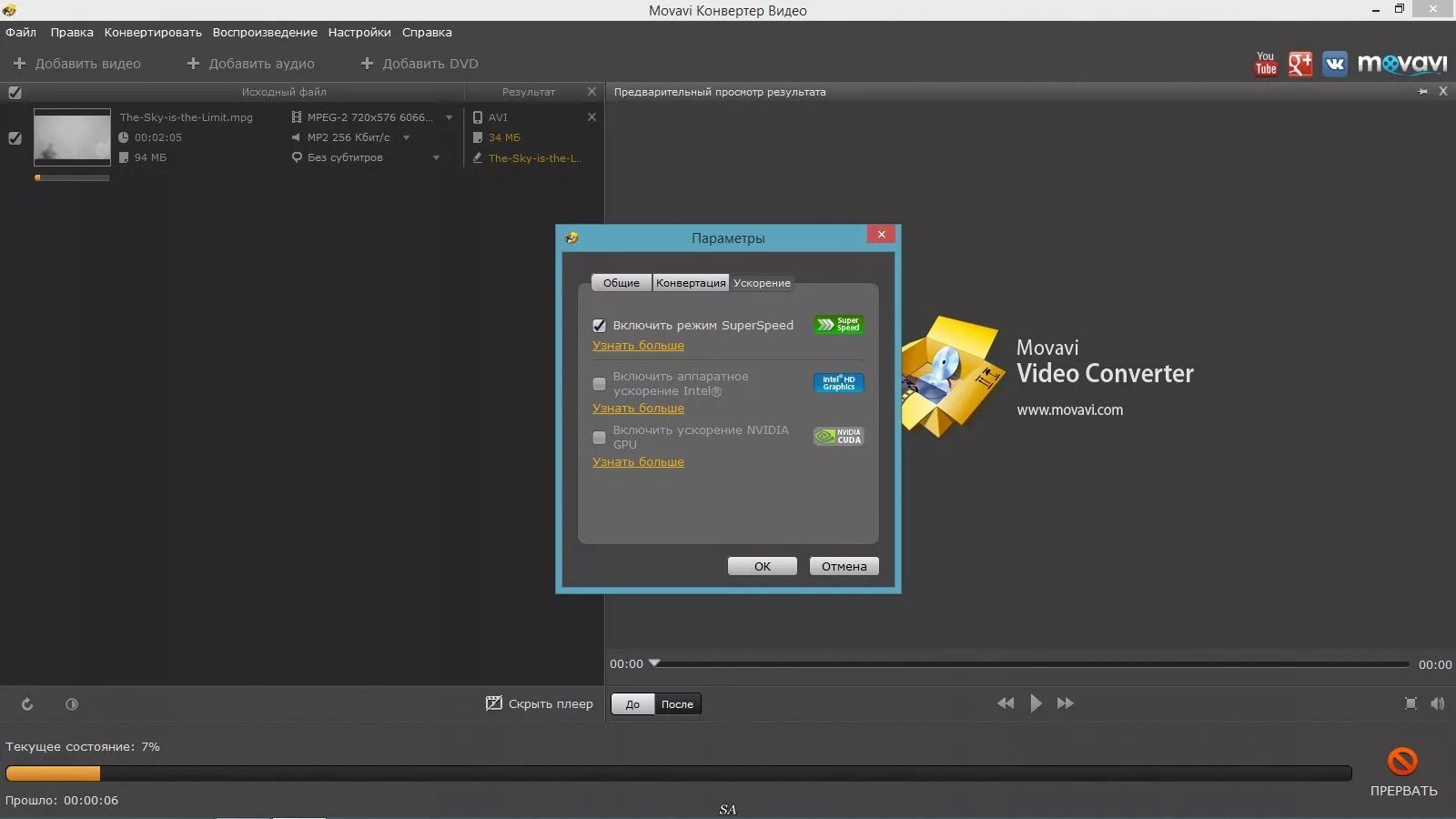Open the Файл menu
This screenshot has width=1456, height=819.
(21, 32)
